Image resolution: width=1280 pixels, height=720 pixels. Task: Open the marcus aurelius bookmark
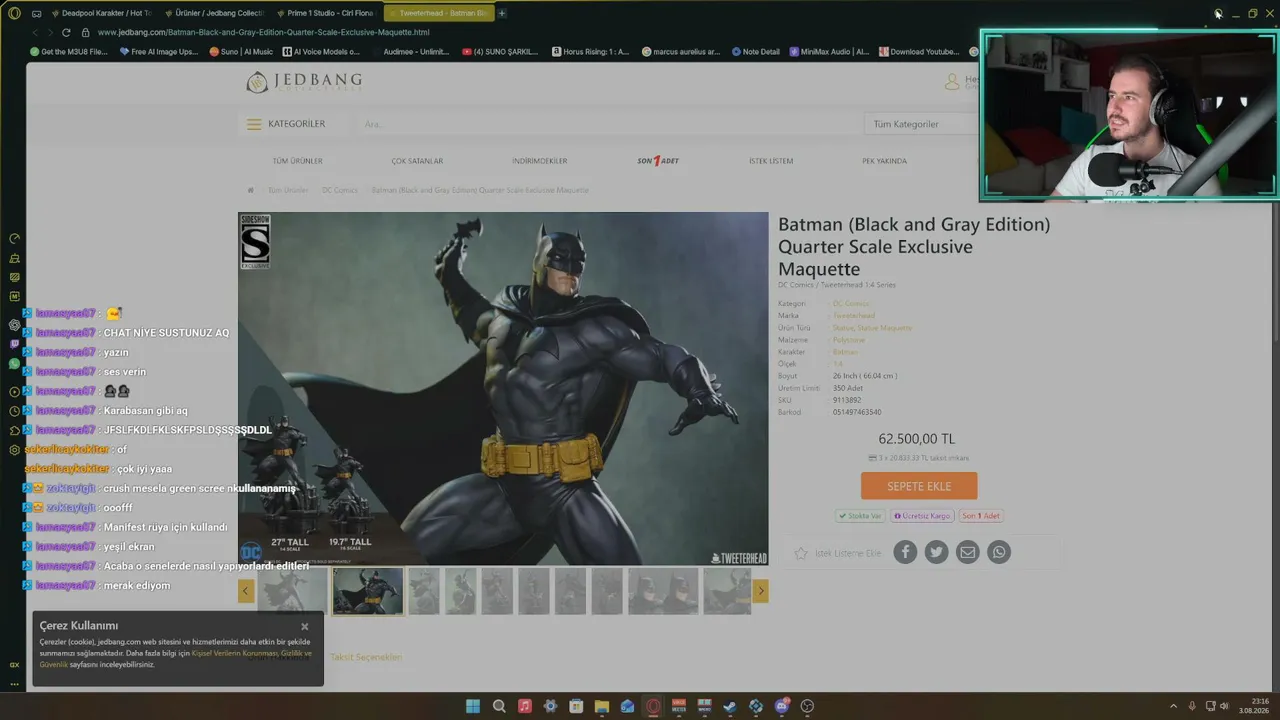(x=681, y=52)
